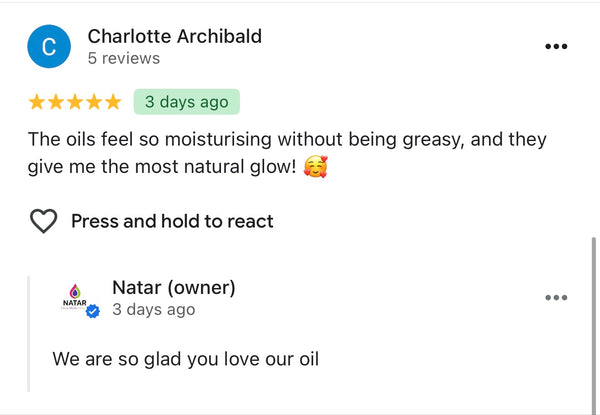The image size is (600, 415).
Task: Click "Press and hold to react" label
Action: tap(172, 221)
